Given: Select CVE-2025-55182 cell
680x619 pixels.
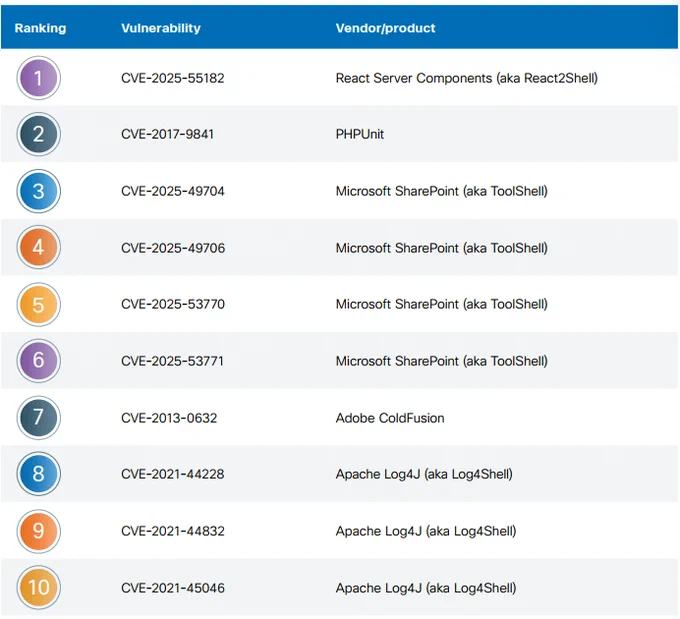Looking at the screenshot, I should [173, 78].
